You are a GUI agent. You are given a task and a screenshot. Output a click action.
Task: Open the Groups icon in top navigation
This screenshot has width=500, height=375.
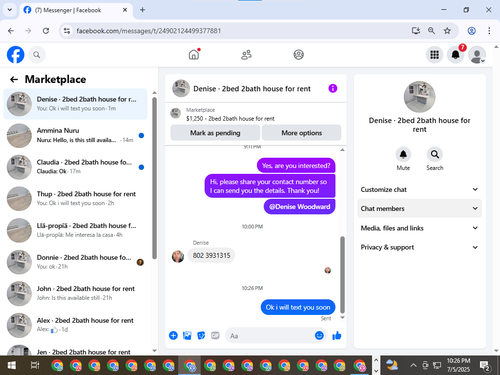(298, 55)
